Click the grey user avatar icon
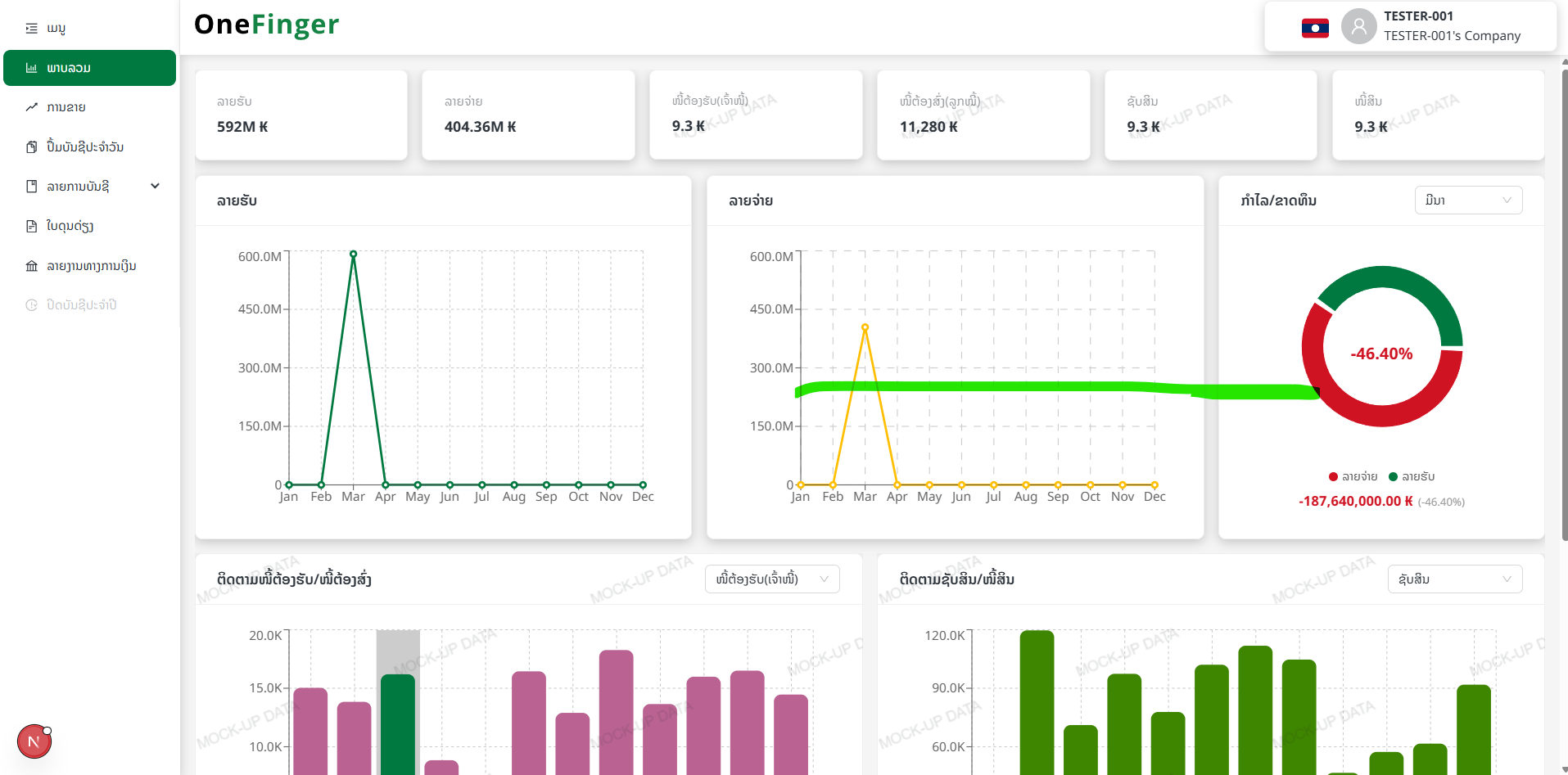The image size is (1568, 775). (x=1358, y=26)
